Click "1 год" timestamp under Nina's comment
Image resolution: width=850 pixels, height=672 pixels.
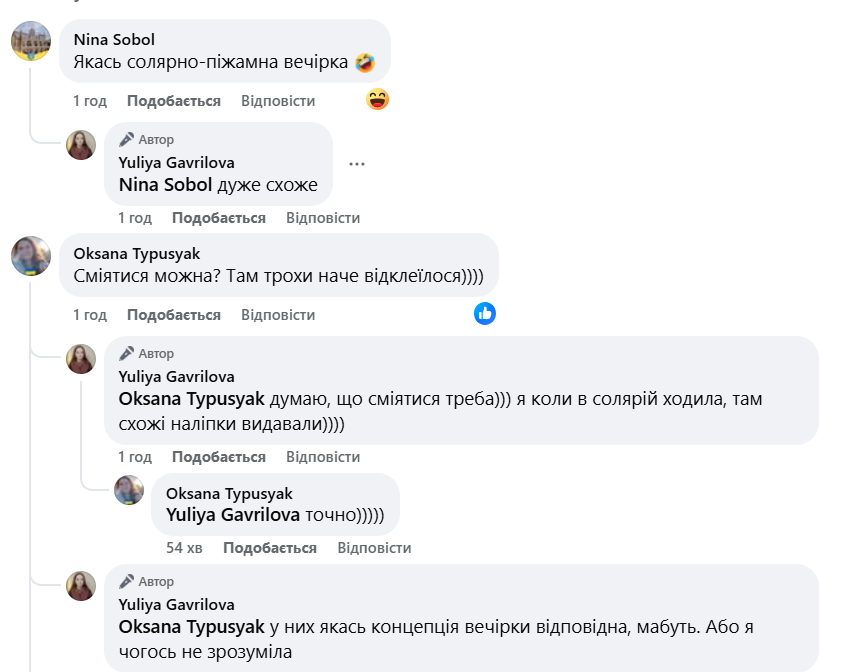pos(90,101)
